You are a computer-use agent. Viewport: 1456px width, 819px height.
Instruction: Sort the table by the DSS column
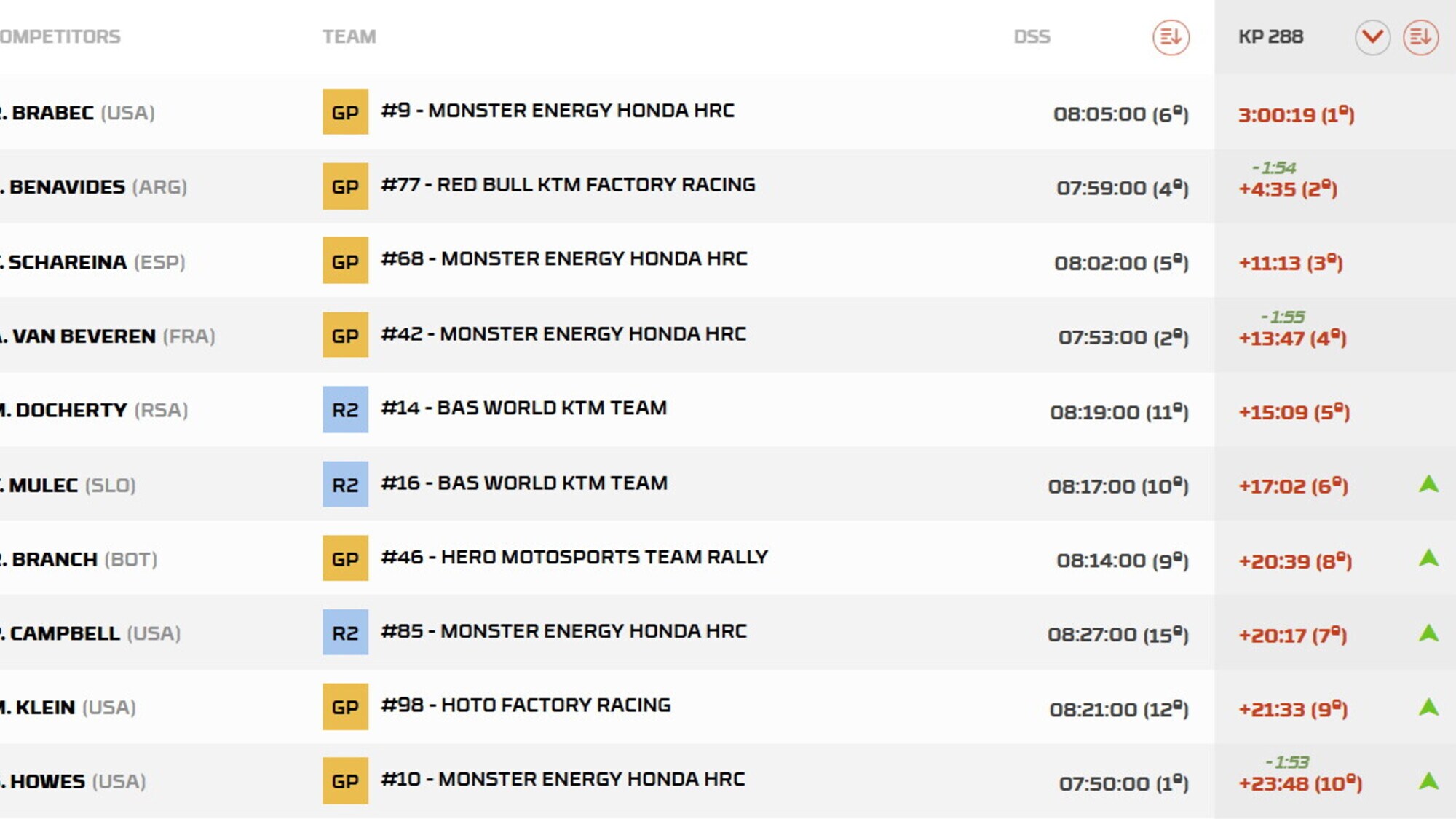tap(1170, 37)
